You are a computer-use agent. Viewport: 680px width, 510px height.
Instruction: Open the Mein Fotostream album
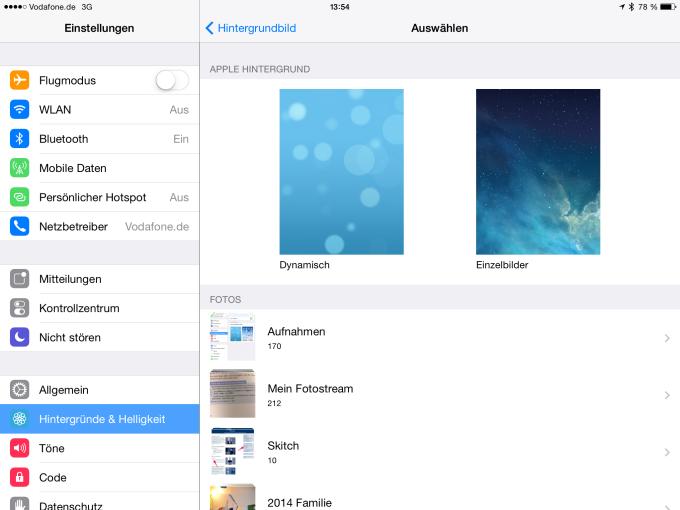click(x=440, y=395)
